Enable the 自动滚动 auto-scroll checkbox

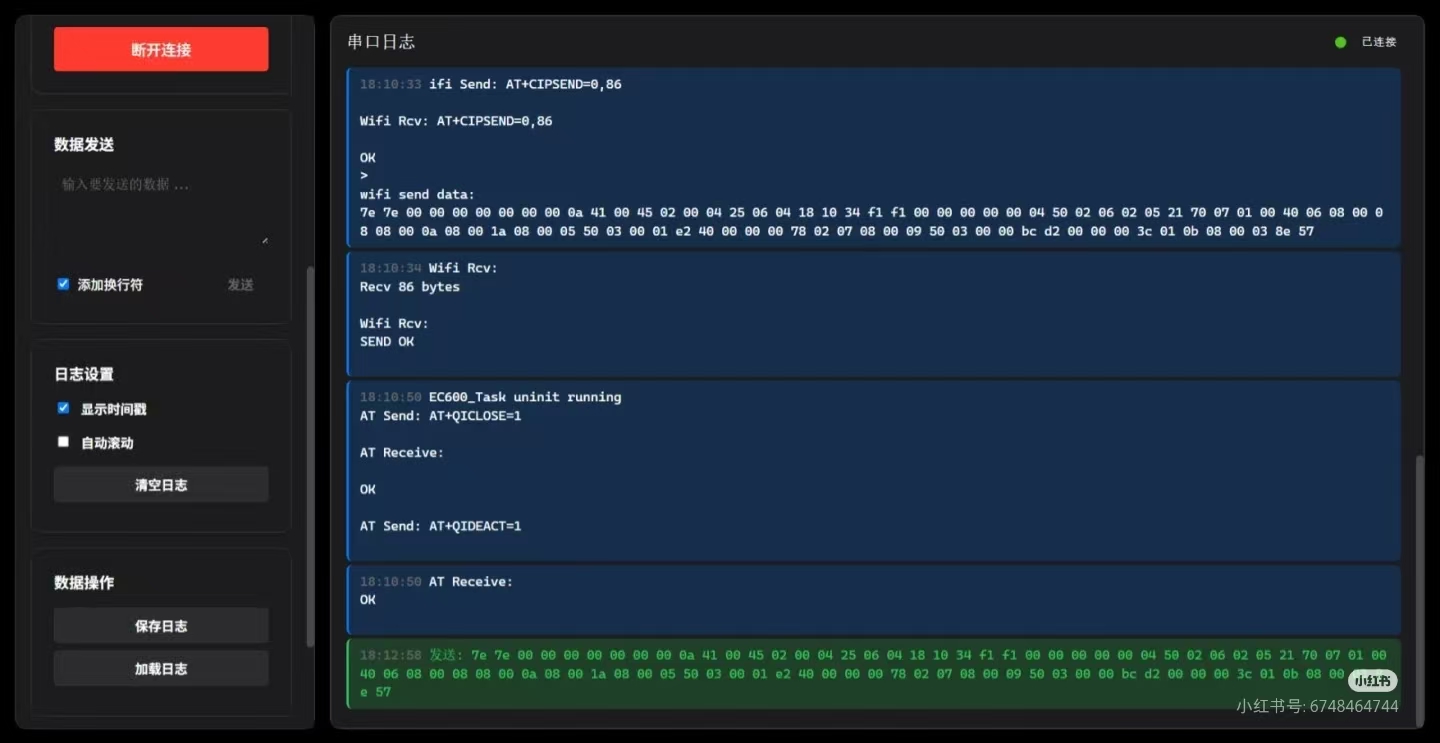coord(63,442)
